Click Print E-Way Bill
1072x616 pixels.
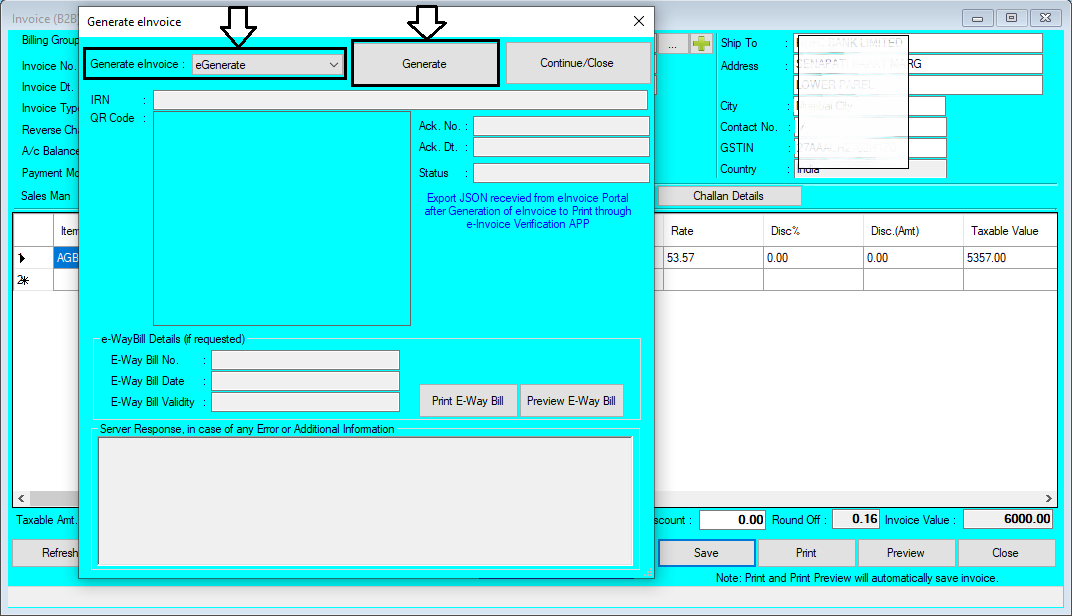point(468,400)
